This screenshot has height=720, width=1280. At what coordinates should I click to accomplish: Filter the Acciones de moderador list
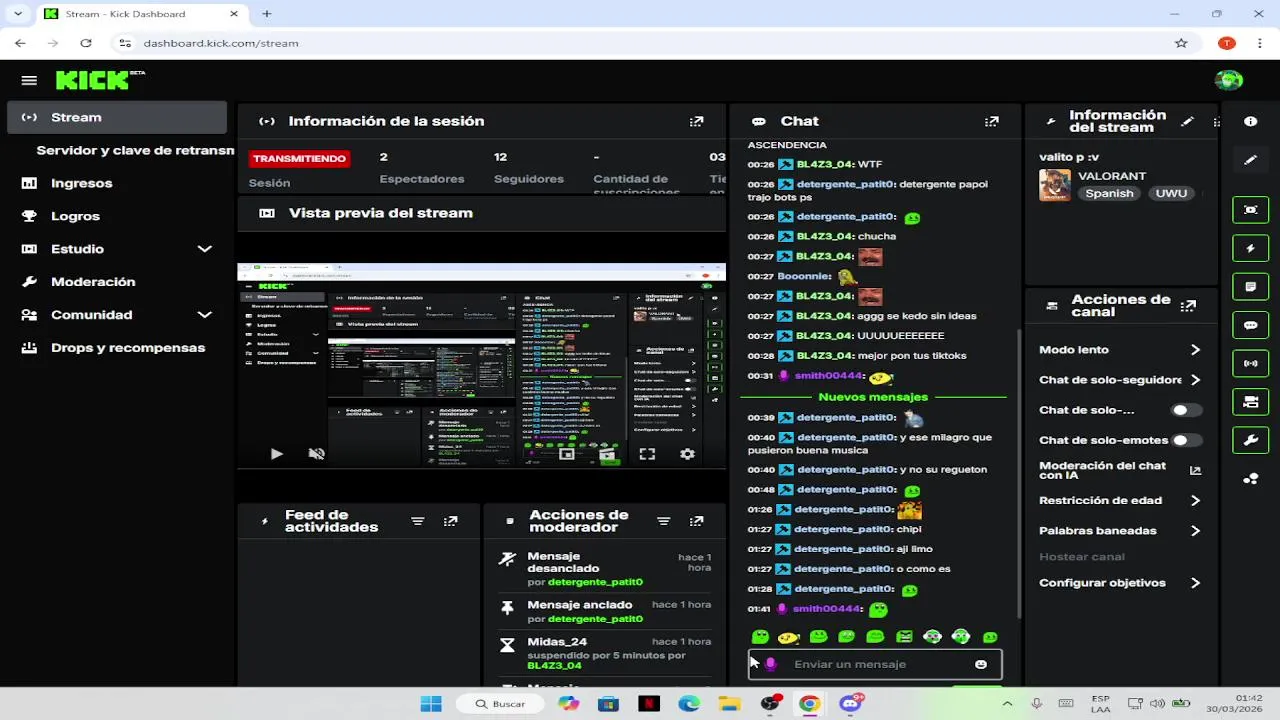(x=663, y=521)
